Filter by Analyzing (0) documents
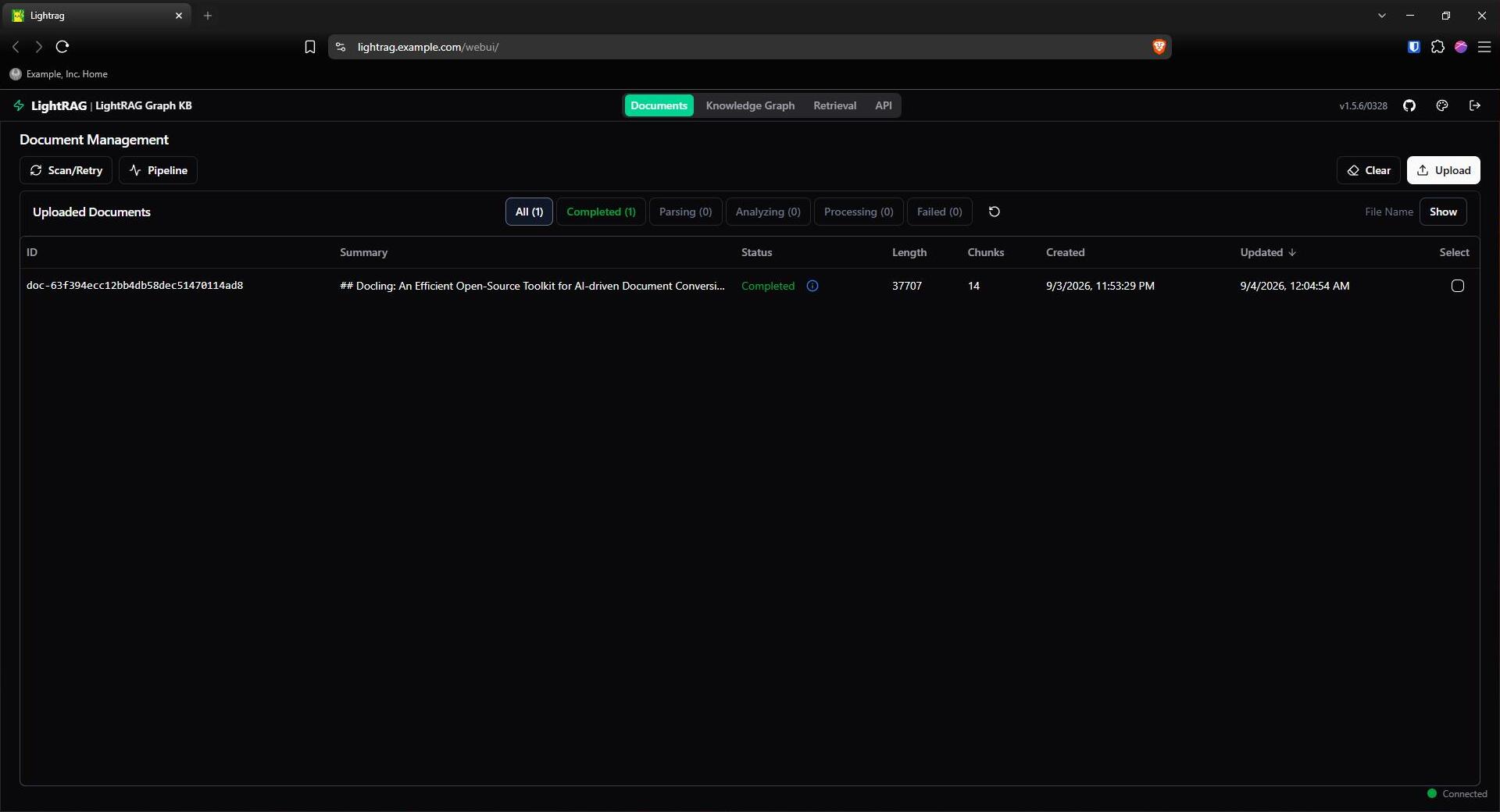 768,212
